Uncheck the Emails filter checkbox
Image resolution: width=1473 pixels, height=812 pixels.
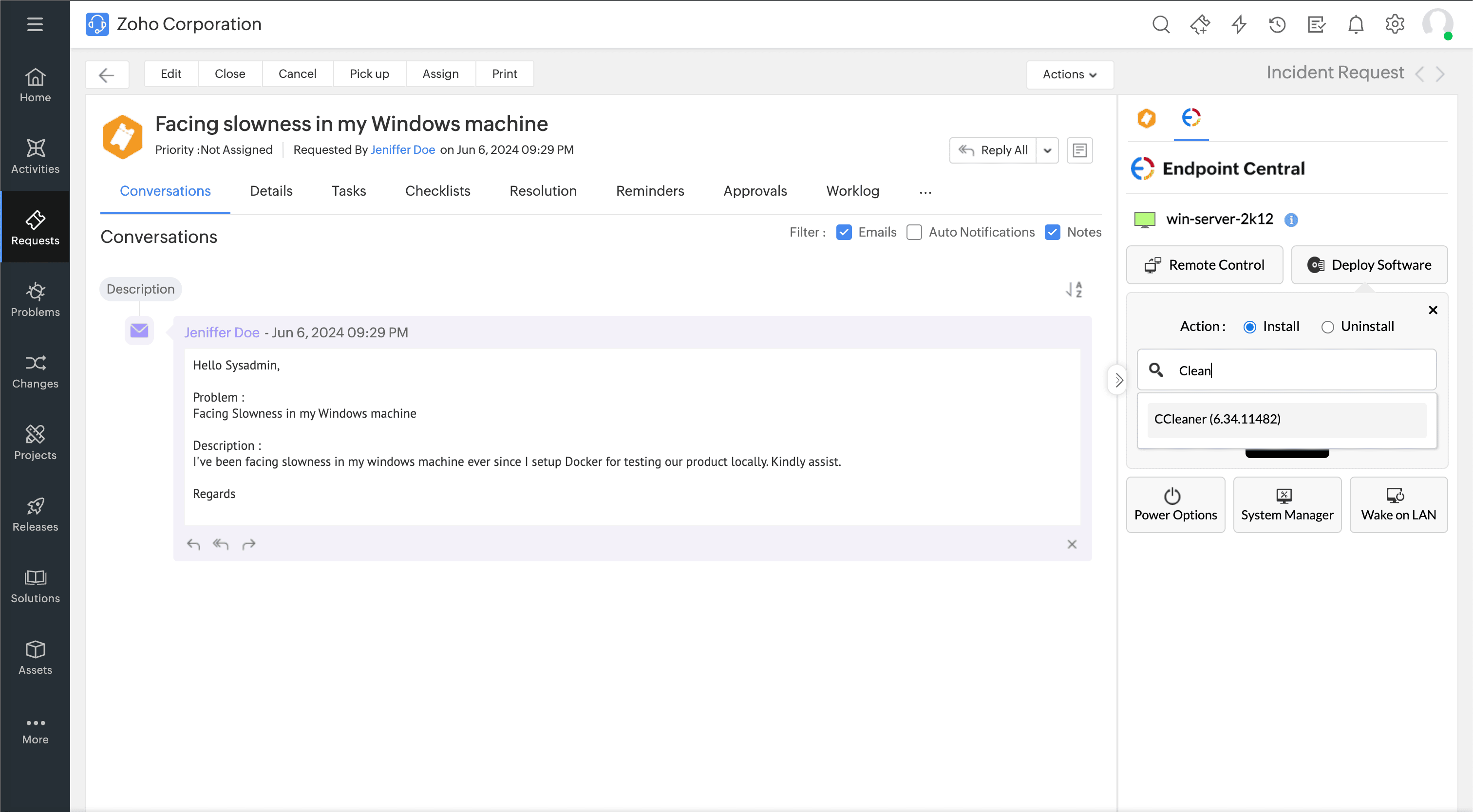tap(844, 233)
